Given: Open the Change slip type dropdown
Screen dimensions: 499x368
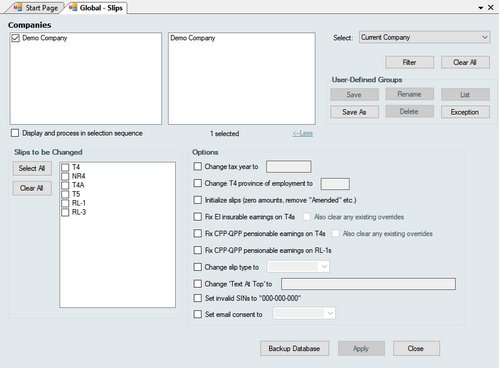Looking at the screenshot, I should [x=299, y=267].
